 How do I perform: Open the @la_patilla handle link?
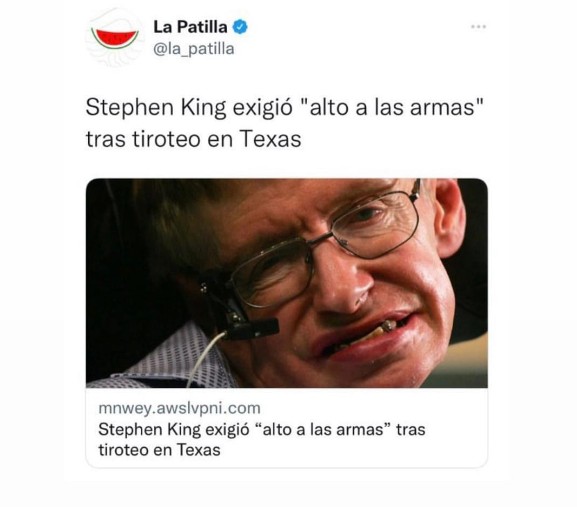click(194, 49)
